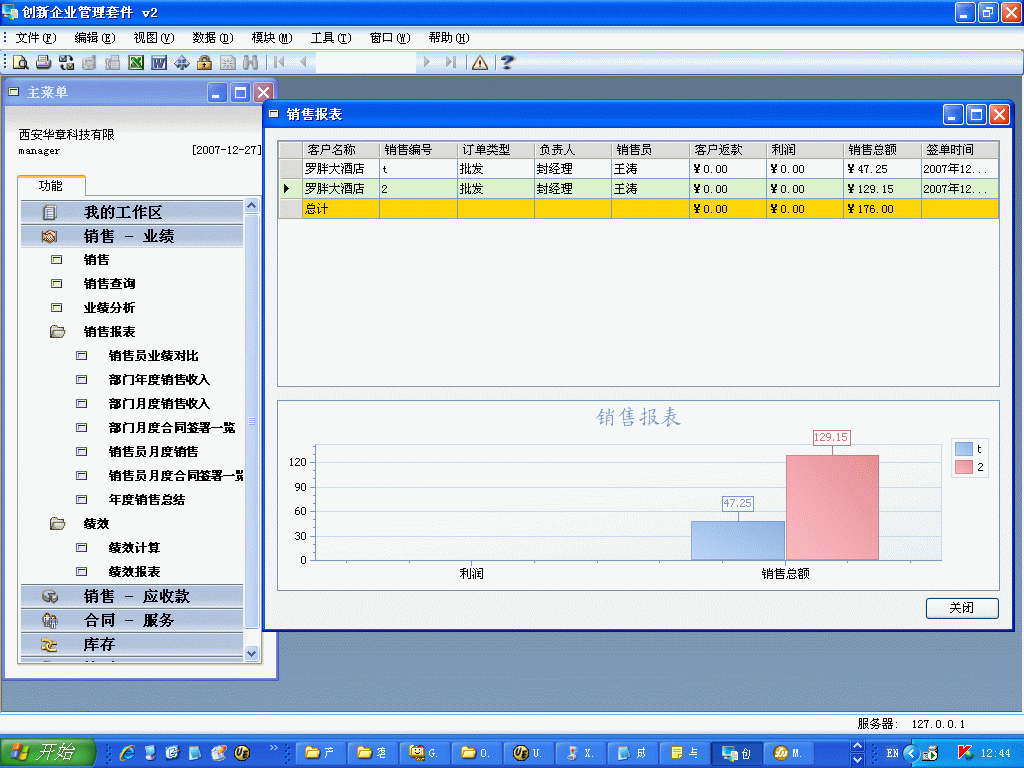Open 业绩分析 in the tree

pyautogui.click(x=109, y=308)
